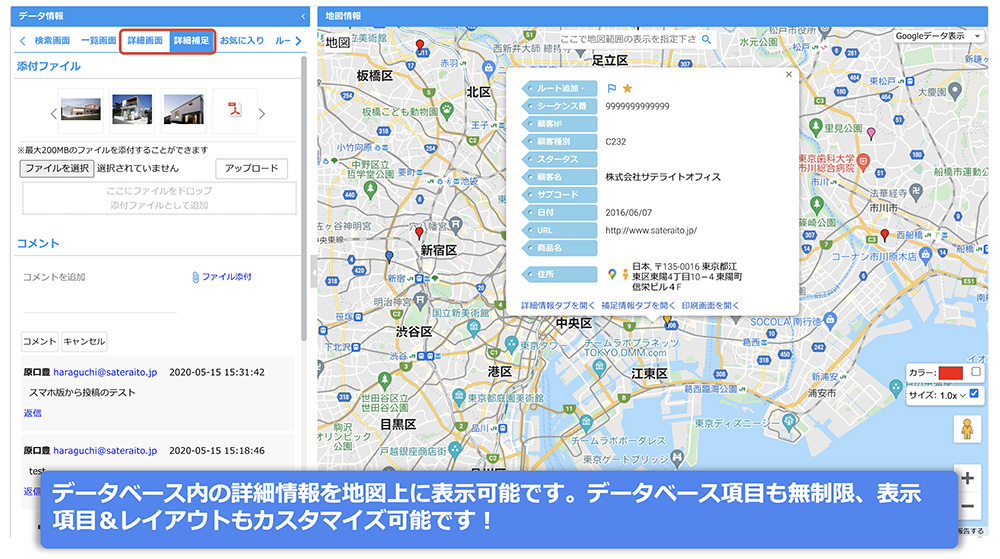
Task: Submit with the コメント button
Action: pyautogui.click(x=40, y=342)
